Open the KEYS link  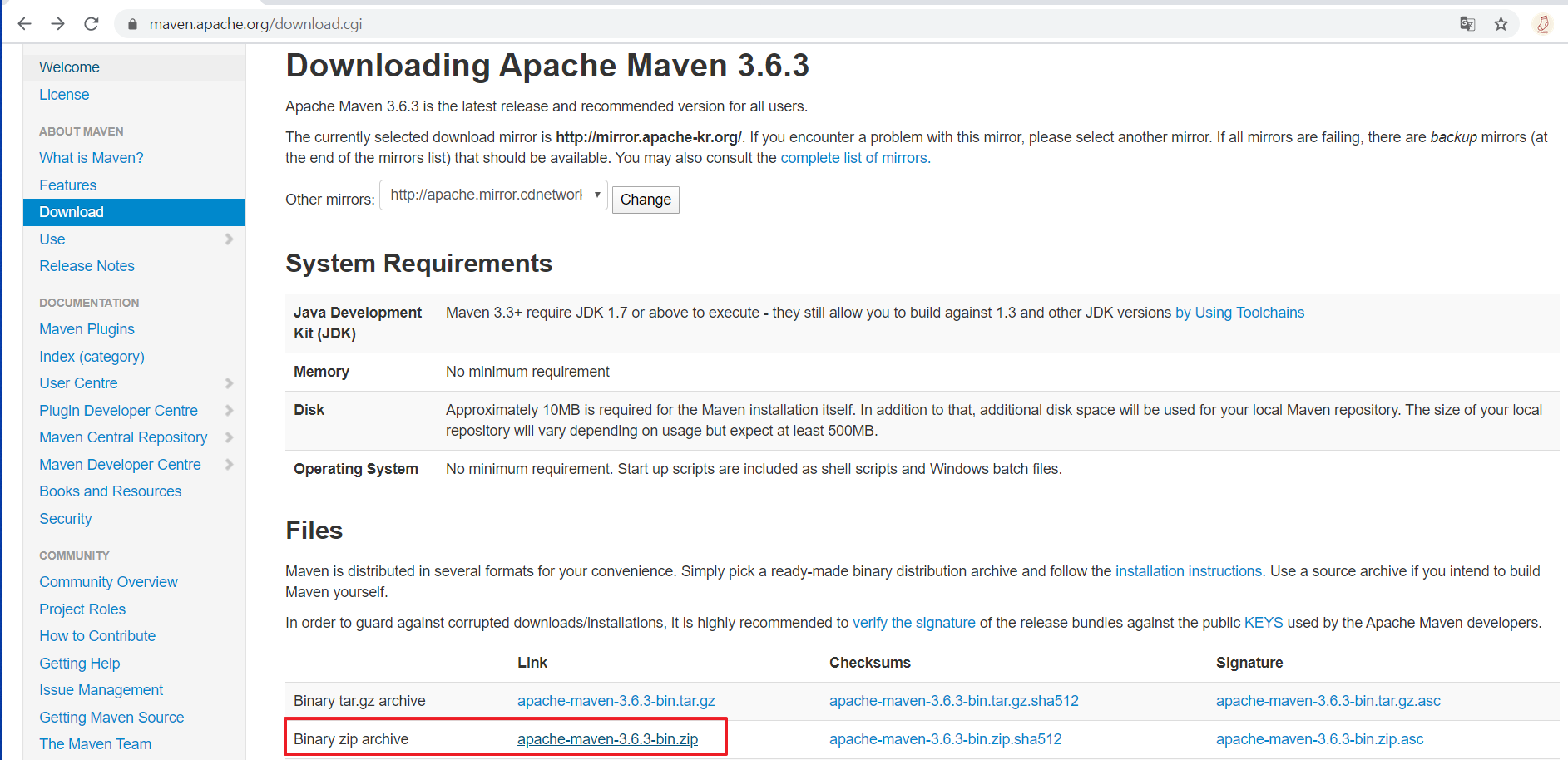pos(1264,623)
